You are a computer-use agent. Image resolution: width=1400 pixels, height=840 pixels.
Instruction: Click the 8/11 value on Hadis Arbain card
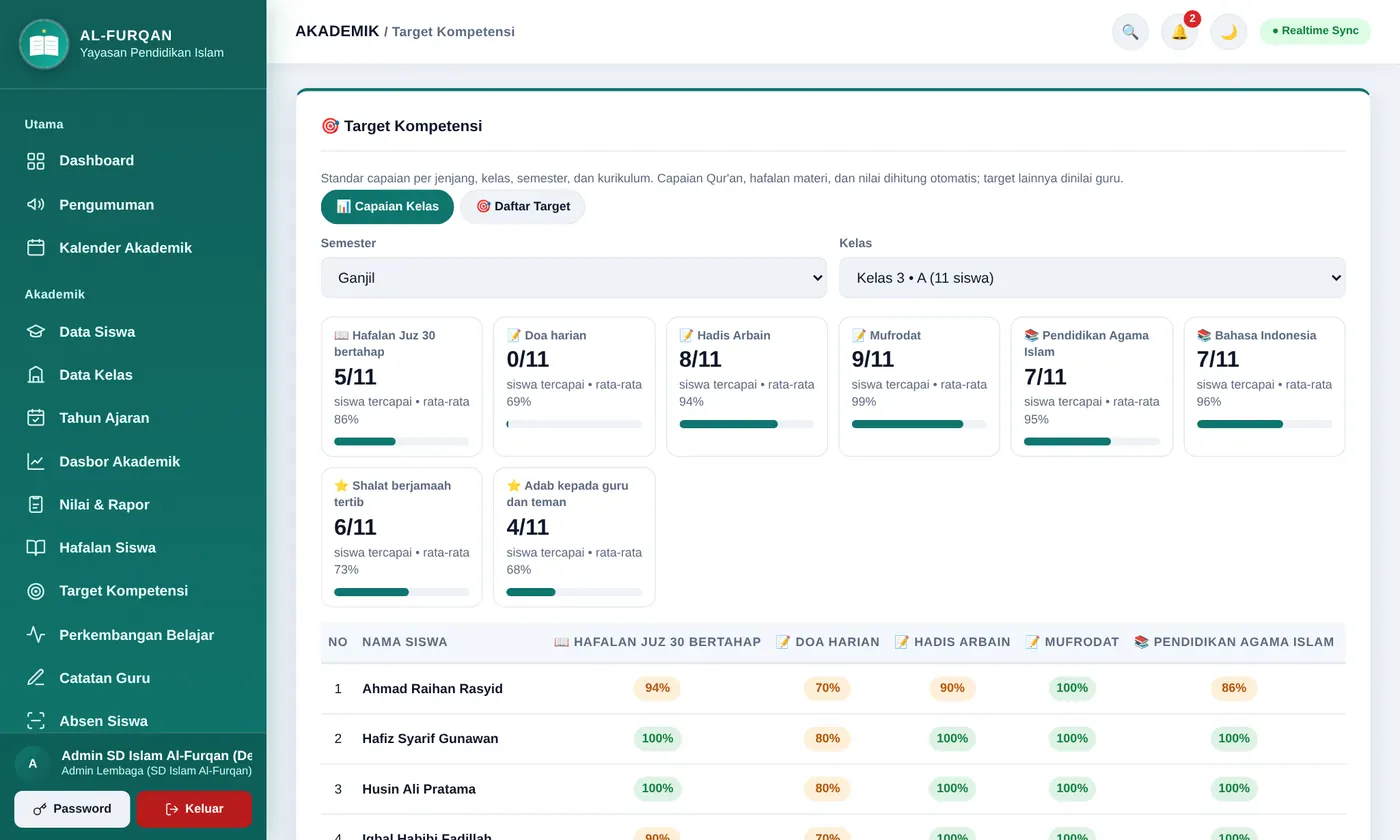pyautogui.click(x=700, y=360)
